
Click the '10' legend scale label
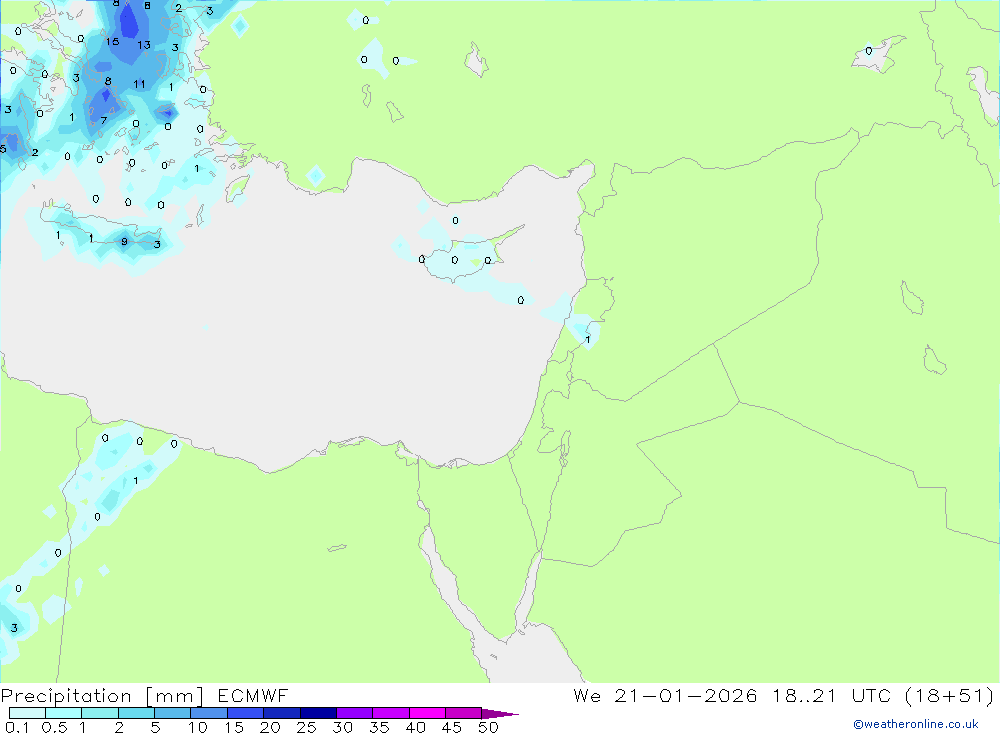[x=197, y=727]
